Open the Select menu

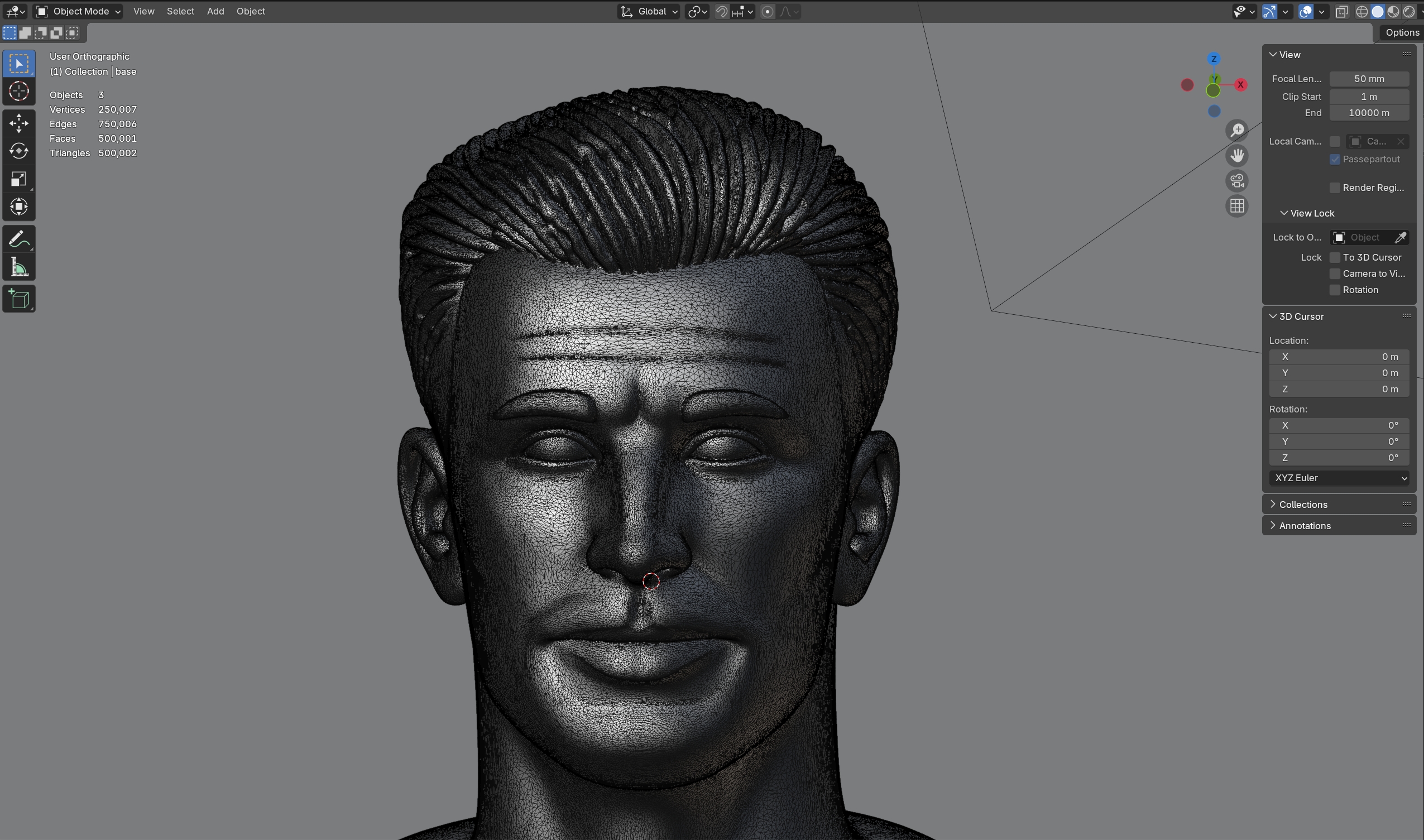180,11
